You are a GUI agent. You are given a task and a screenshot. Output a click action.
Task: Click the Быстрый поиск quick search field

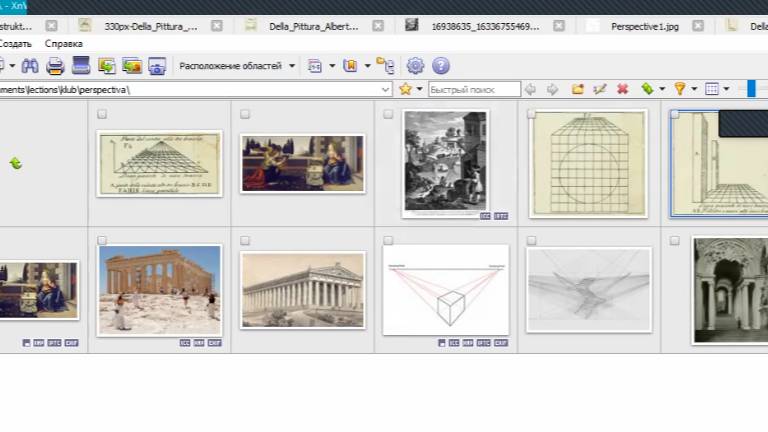474,90
